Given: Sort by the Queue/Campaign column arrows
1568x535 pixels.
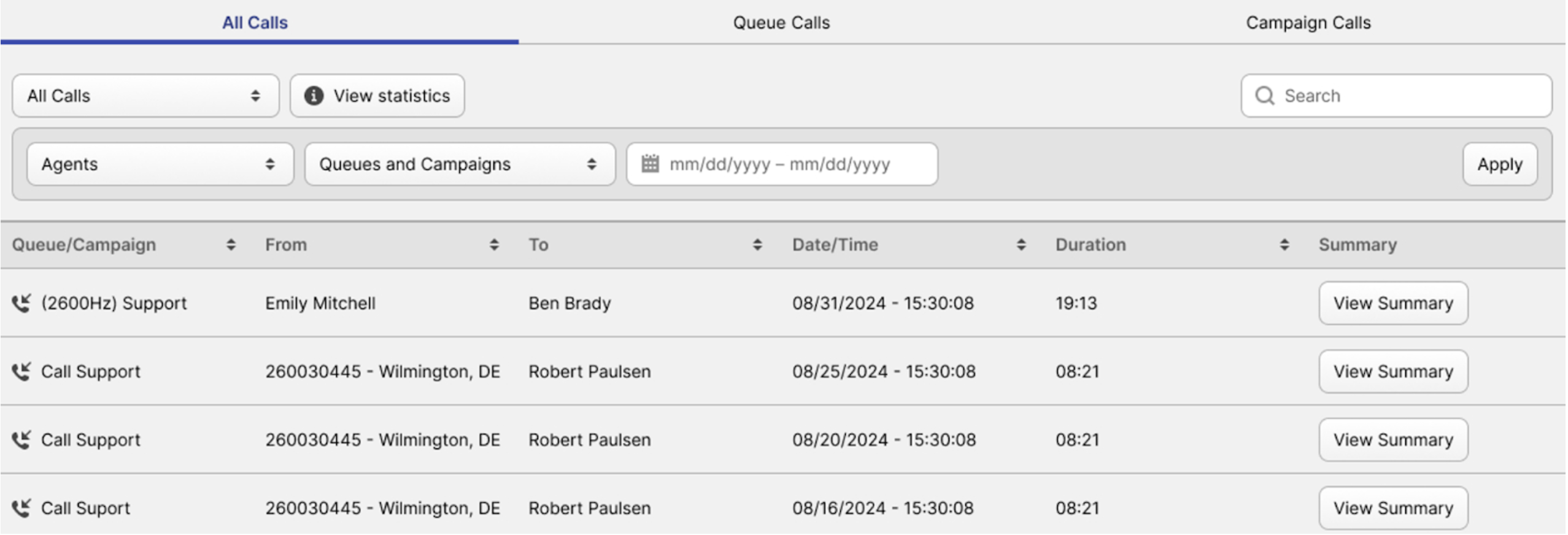Looking at the screenshot, I should (x=231, y=245).
